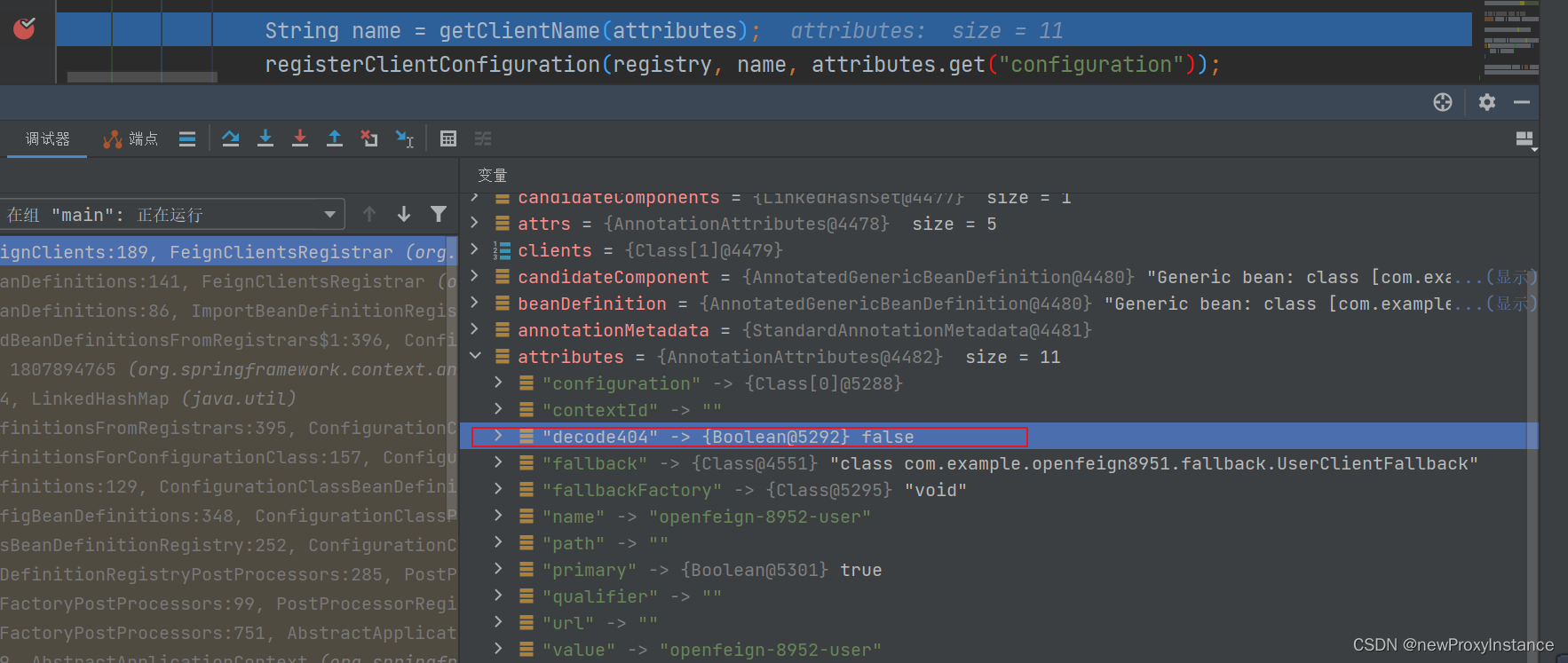Expand the "fallback" map entry
Image resolution: width=1568 pixels, height=663 pixels.
499,462
